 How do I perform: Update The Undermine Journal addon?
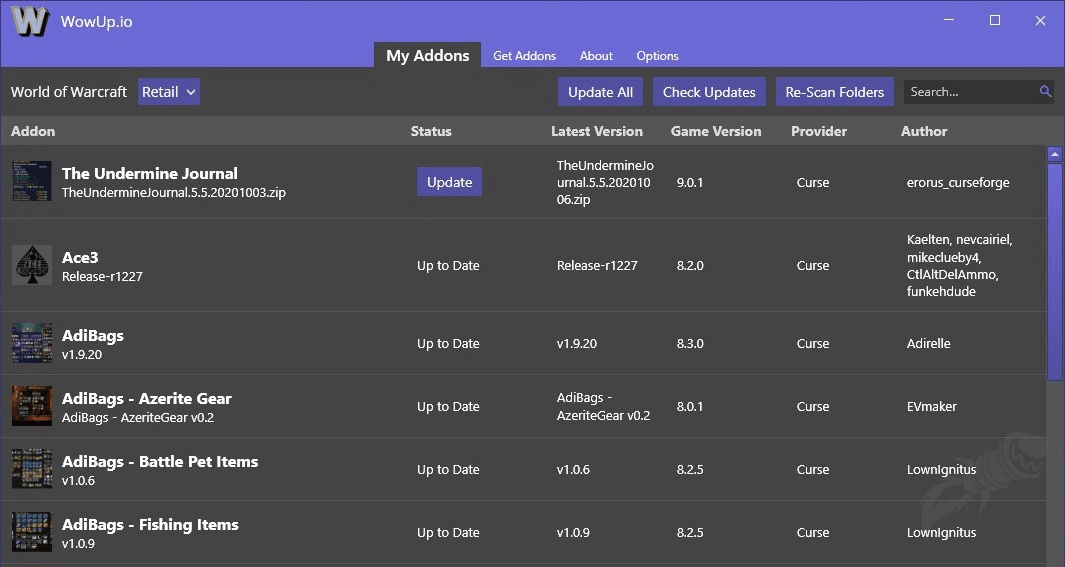(449, 182)
